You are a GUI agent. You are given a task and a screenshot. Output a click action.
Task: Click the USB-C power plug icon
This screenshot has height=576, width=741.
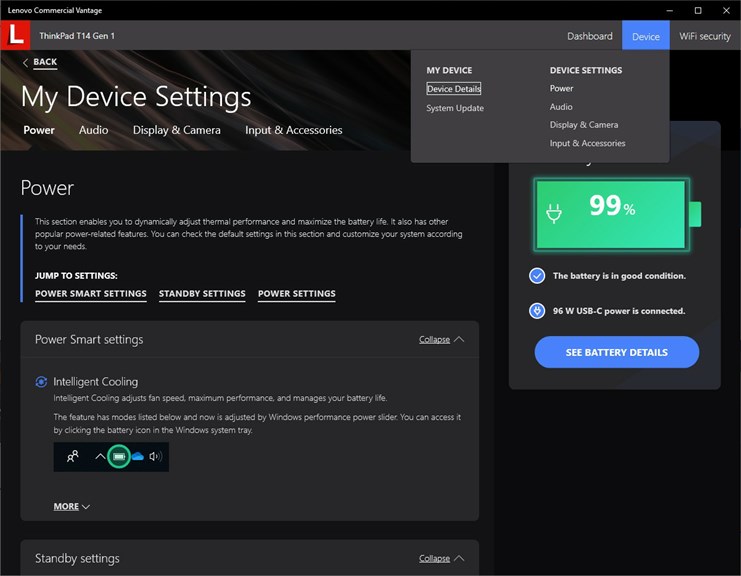(537, 311)
